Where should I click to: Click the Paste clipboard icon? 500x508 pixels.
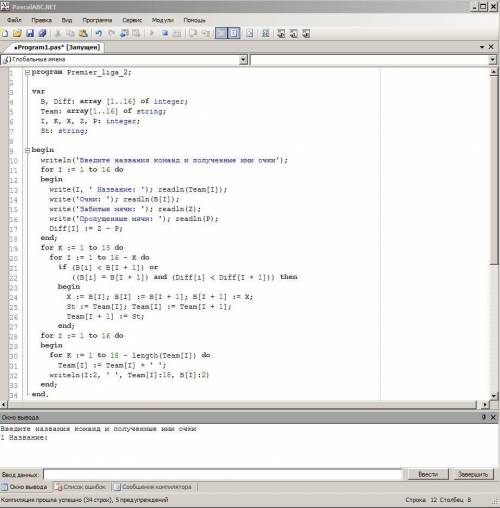coord(83,33)
